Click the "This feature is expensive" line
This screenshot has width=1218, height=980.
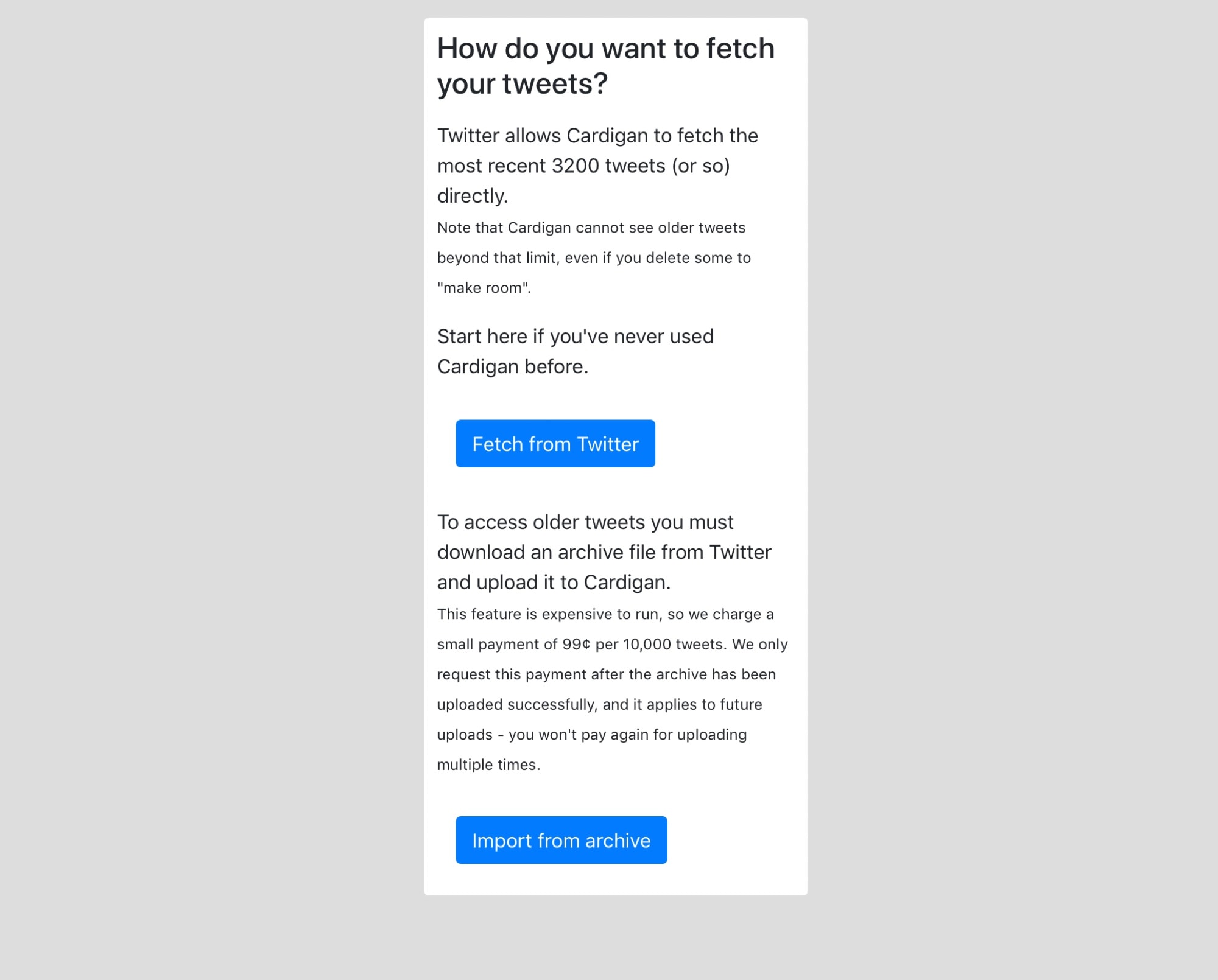pyautogui.click(x=605, y=614)
